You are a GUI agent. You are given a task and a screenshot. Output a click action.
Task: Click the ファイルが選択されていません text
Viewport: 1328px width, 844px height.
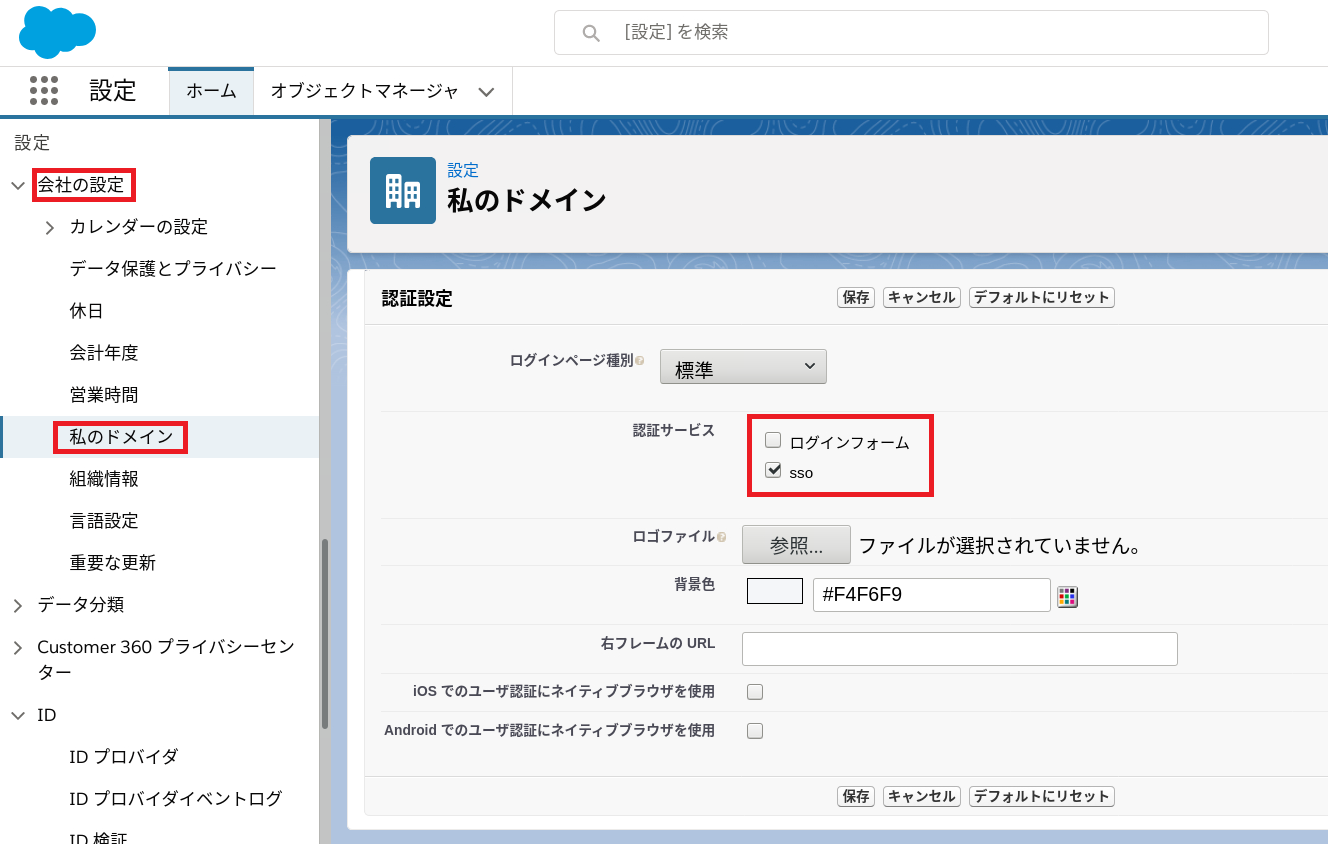coord(1000,546)
